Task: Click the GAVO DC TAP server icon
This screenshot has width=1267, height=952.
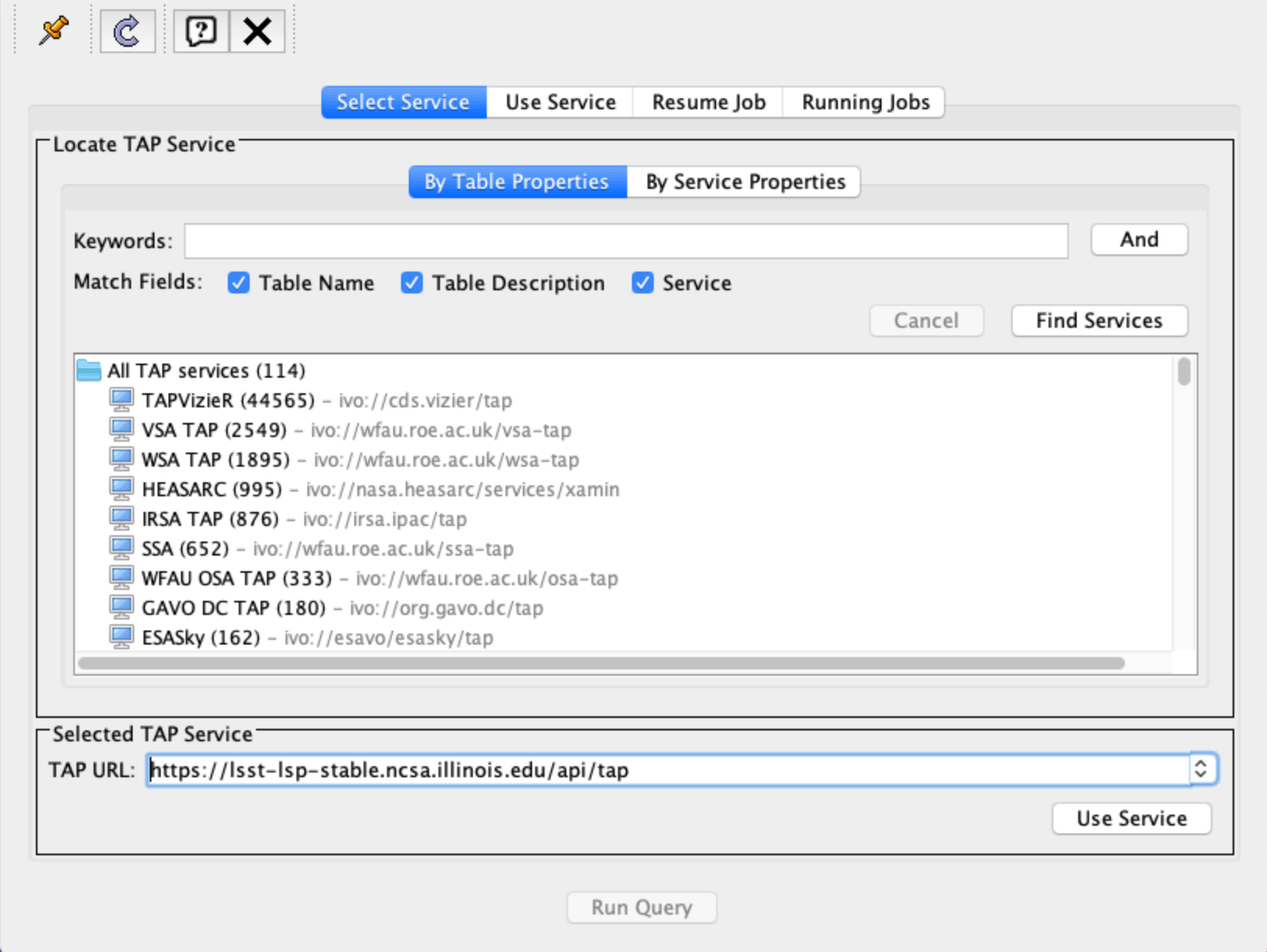Action: tap(122, 608)
